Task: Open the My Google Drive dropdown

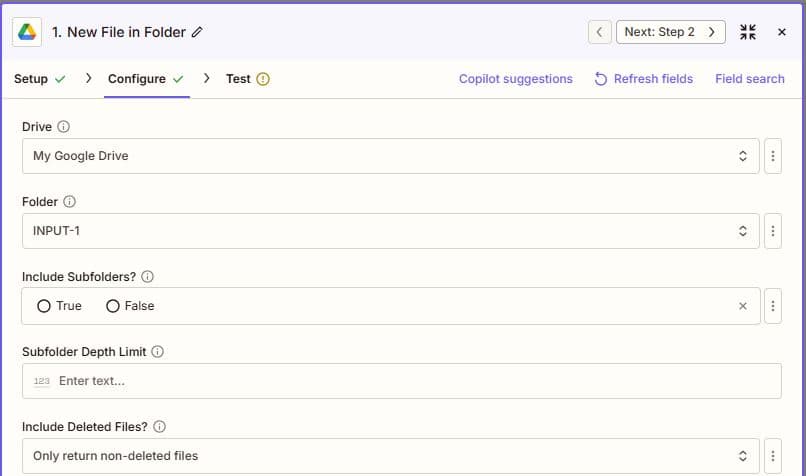Action: pos(390,156)
